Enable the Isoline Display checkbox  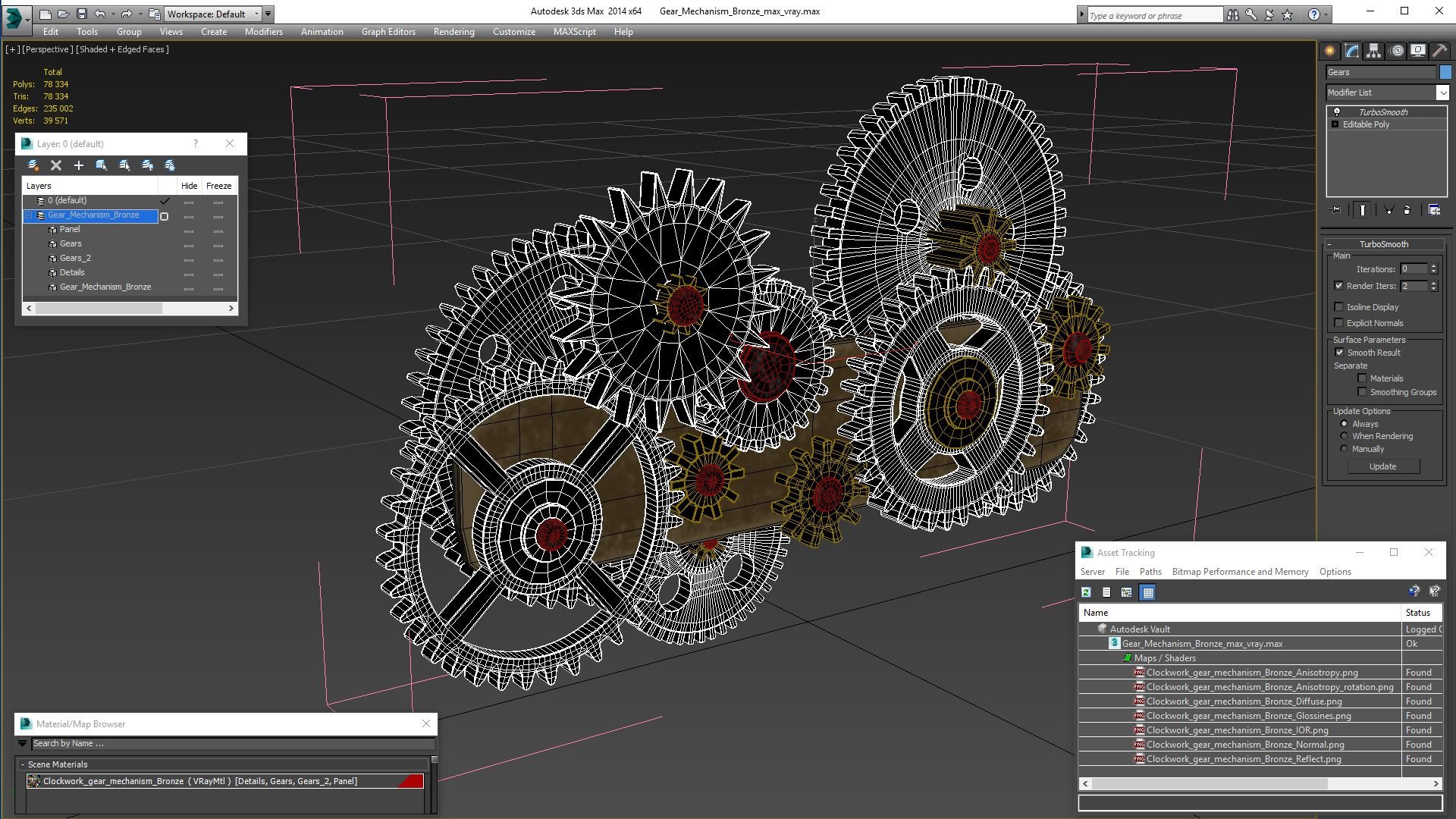[1340, 307]
